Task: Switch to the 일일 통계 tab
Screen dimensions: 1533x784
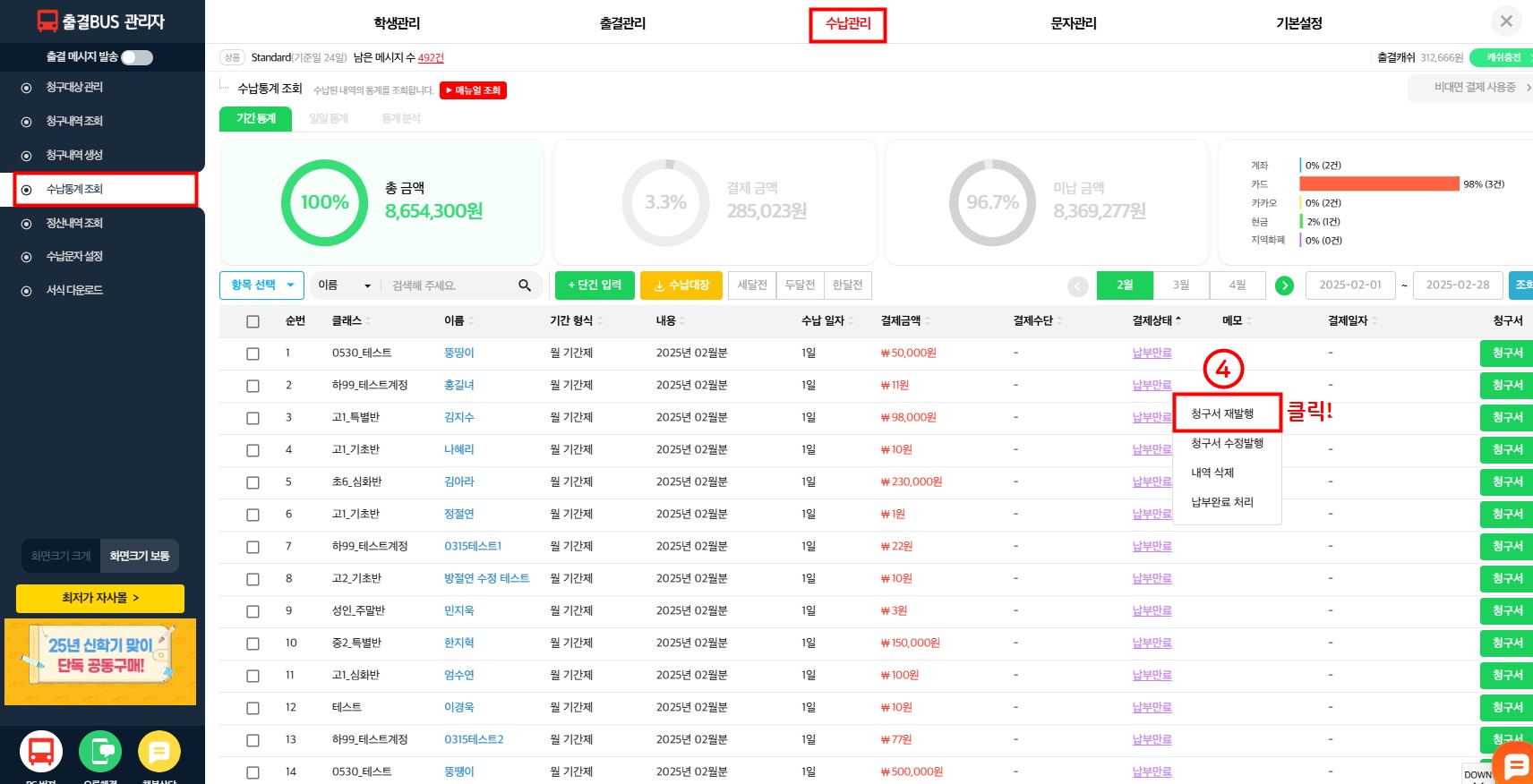Action: [x=329, y=118]
